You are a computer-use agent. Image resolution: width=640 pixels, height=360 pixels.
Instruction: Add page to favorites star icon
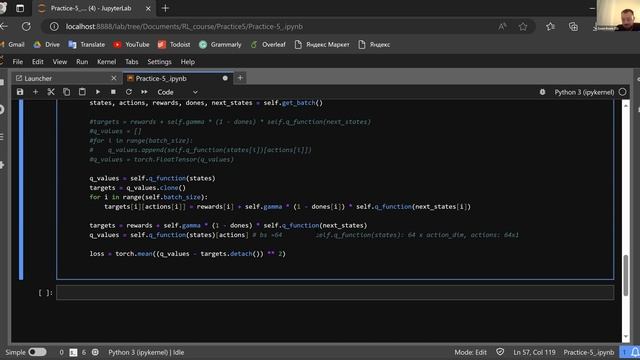coord(523,27)
